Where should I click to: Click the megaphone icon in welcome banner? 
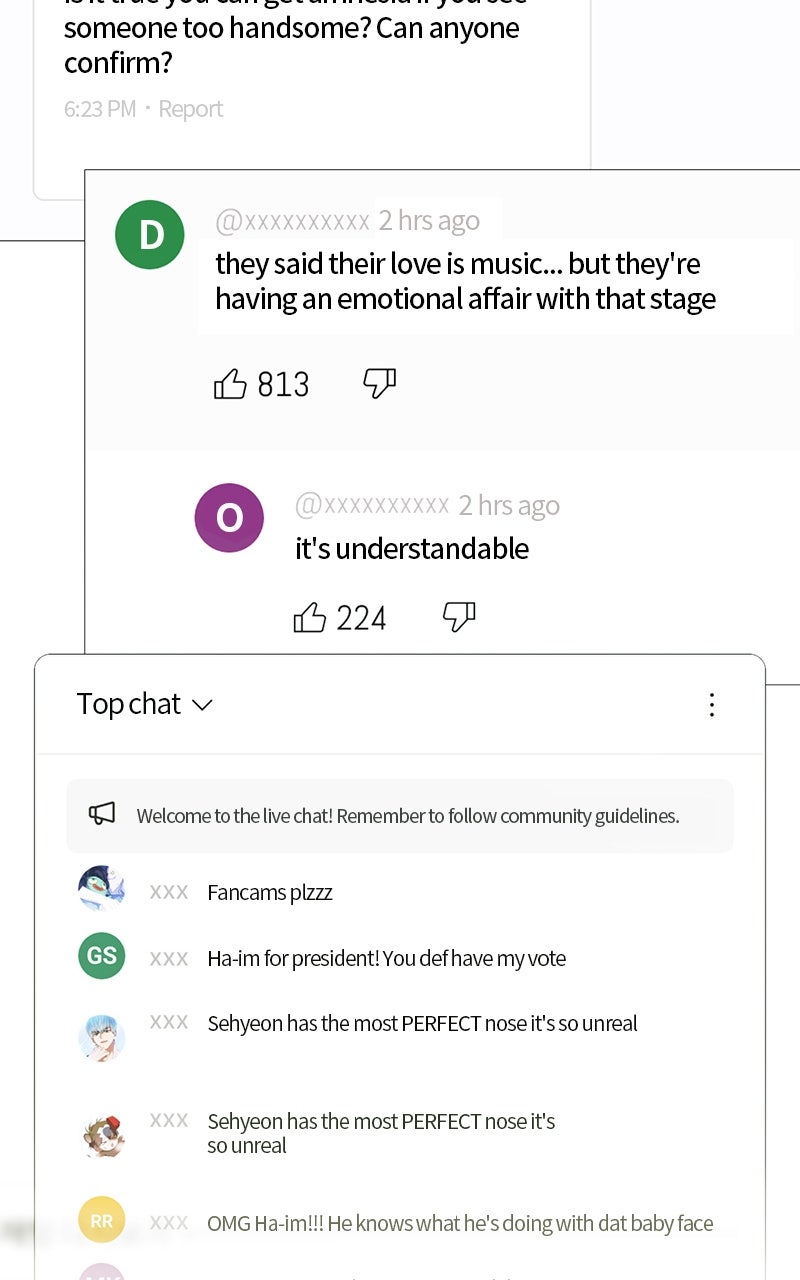[x=102, y=815]
